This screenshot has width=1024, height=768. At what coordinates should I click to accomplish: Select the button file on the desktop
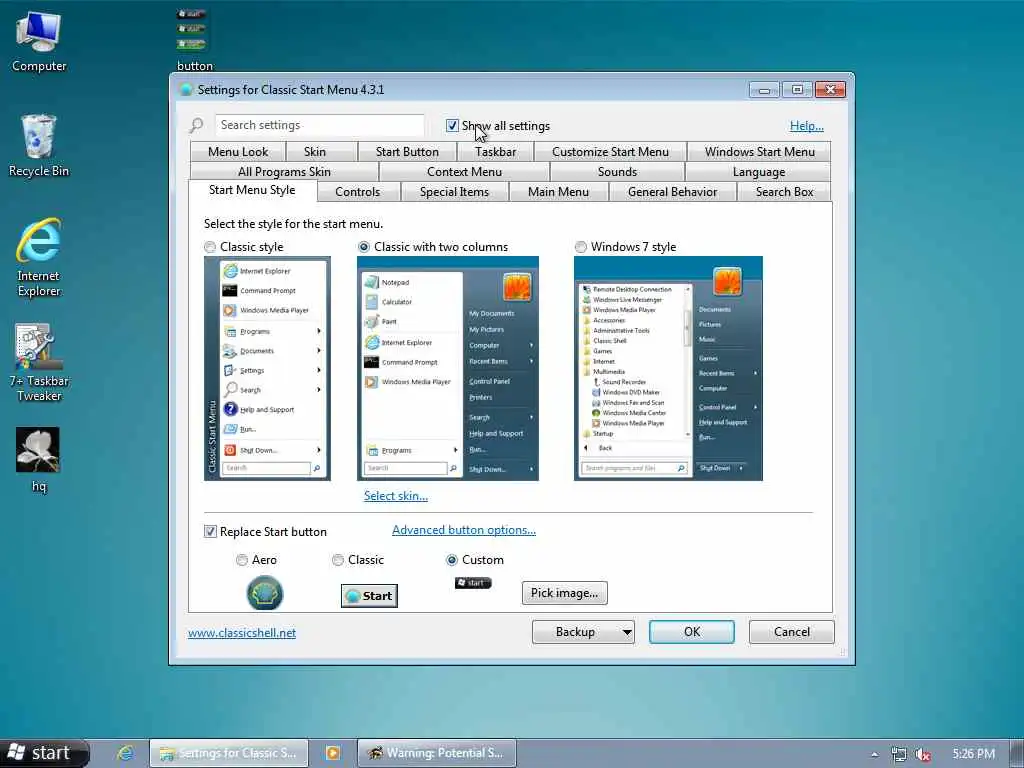tap(194, 39)
